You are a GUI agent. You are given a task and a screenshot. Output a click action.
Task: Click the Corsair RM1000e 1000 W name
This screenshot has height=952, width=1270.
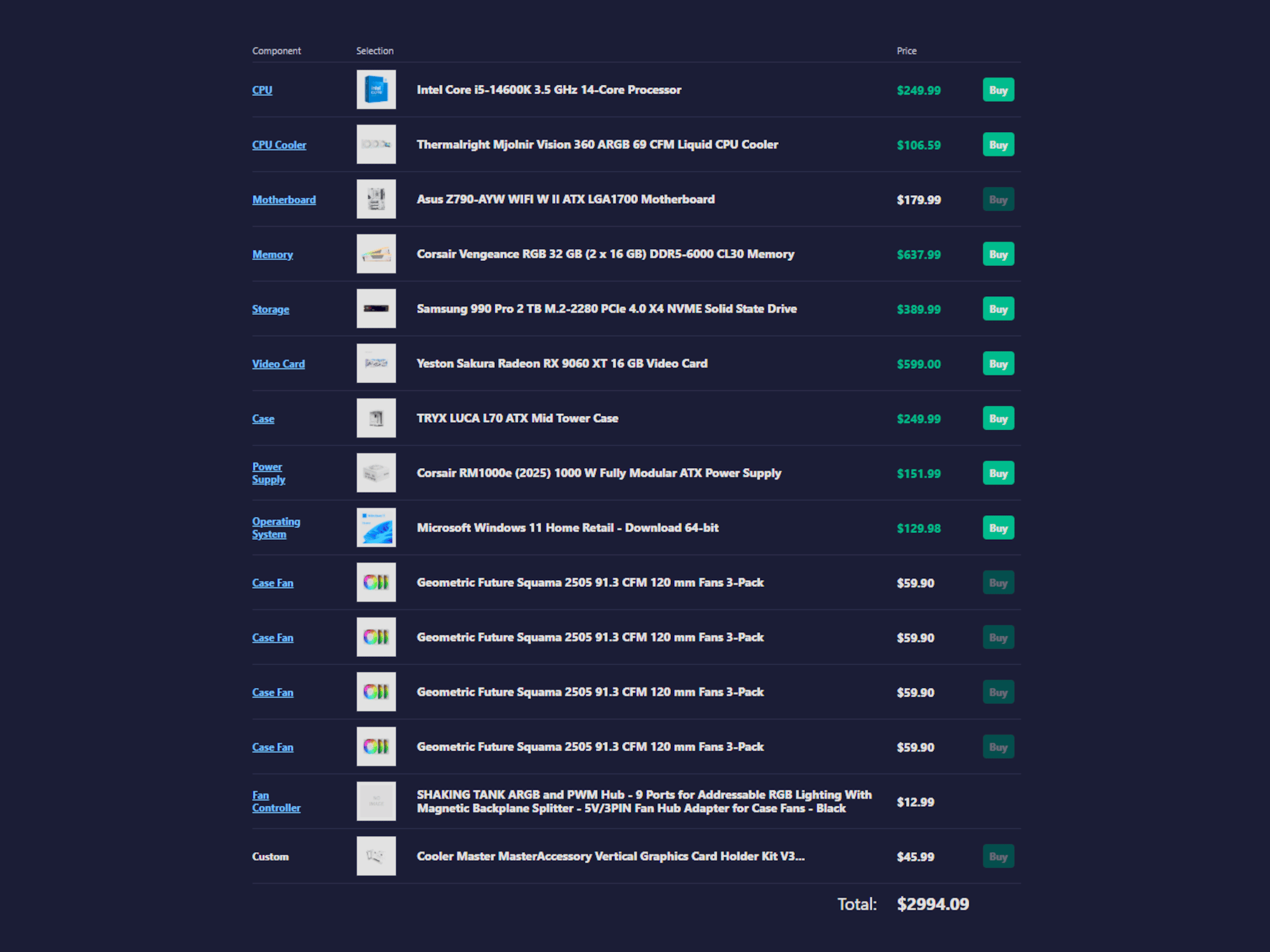coord(599,473)
